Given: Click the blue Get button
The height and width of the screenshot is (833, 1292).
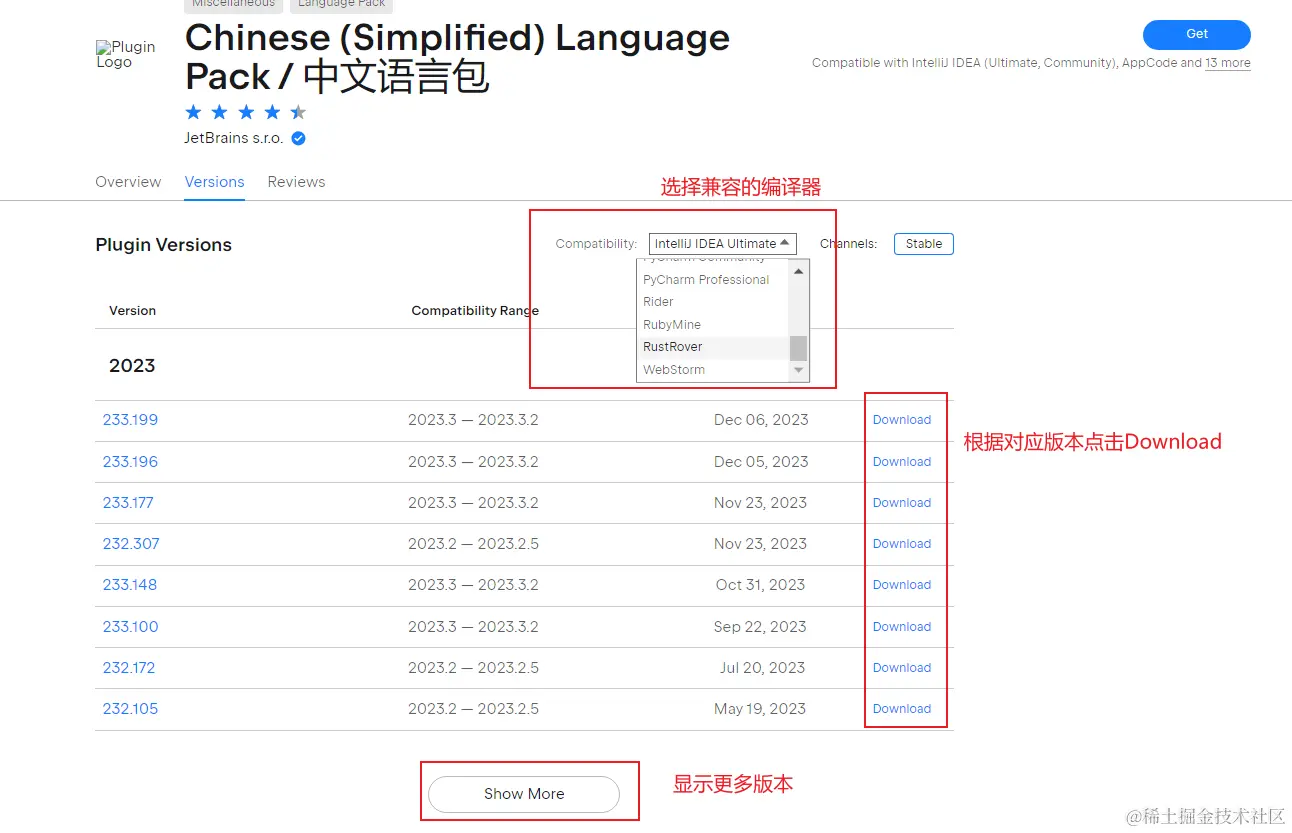Looking at the screenshot, I should [x=1196, y=34].
